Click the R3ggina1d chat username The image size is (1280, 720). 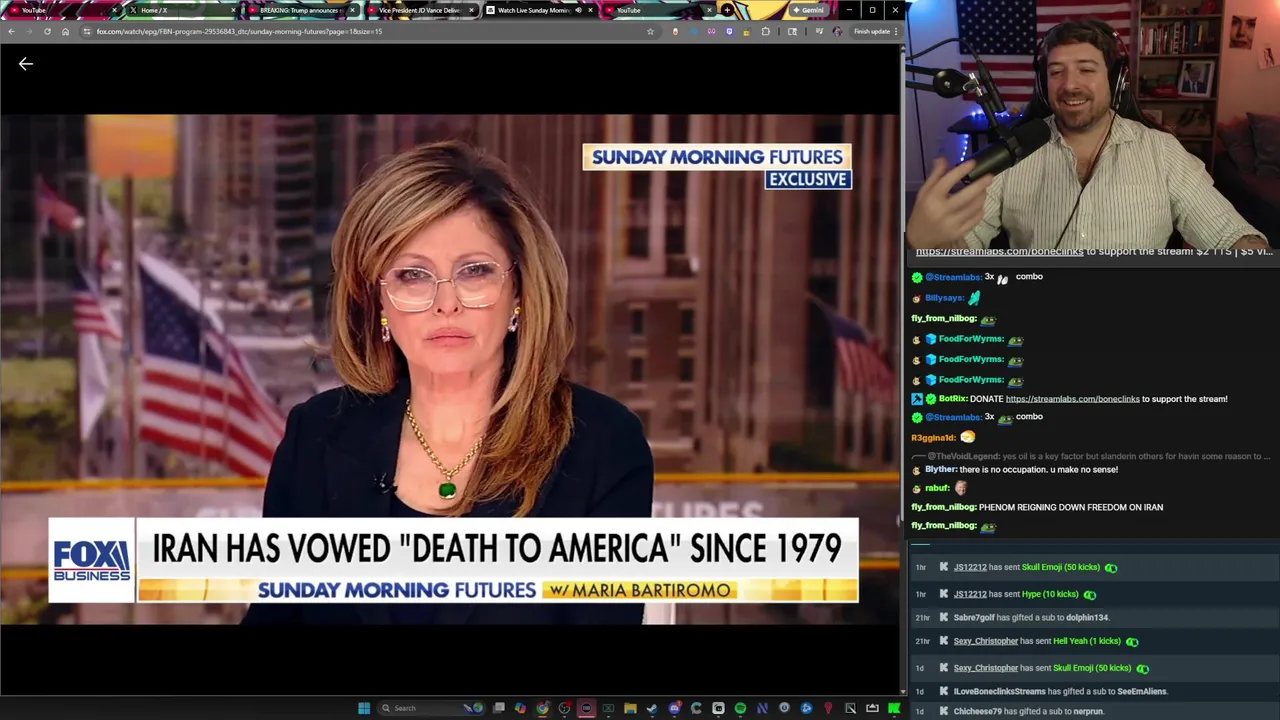pos(933,438)
